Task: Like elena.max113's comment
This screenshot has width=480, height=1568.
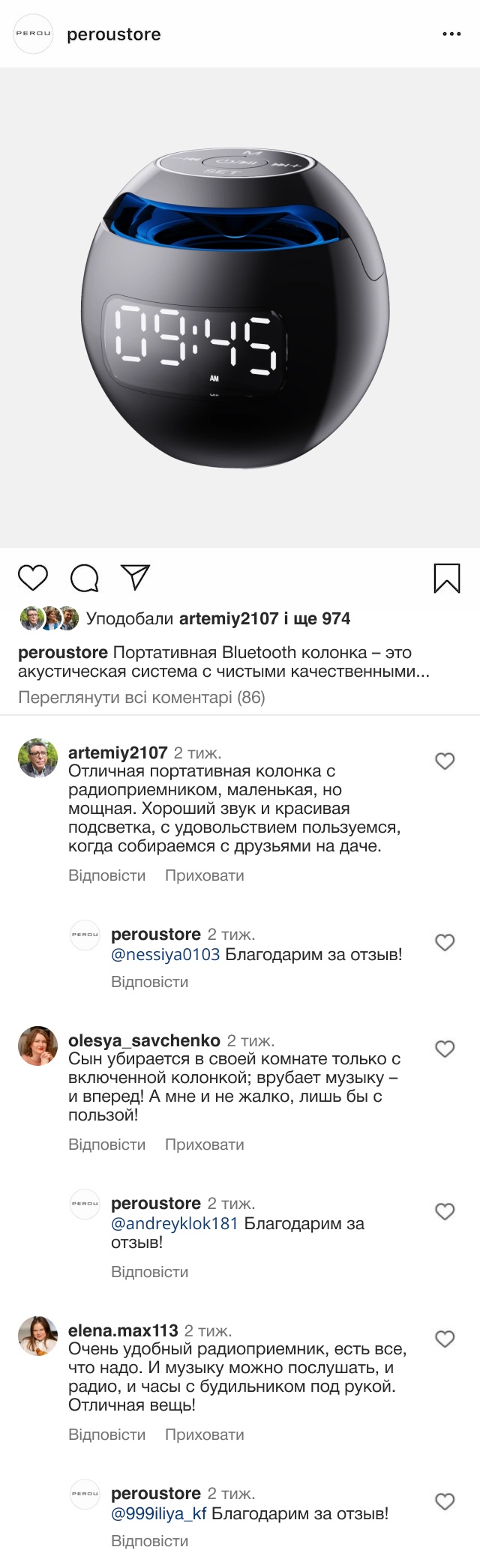Action: pyautogui.click(x=445, y=1339)
